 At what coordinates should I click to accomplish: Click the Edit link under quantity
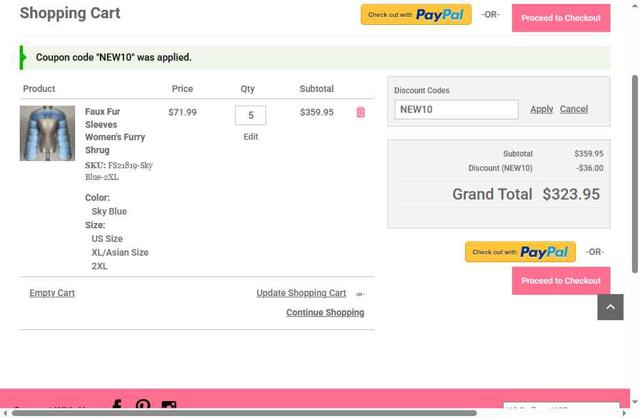pos(251,137)
